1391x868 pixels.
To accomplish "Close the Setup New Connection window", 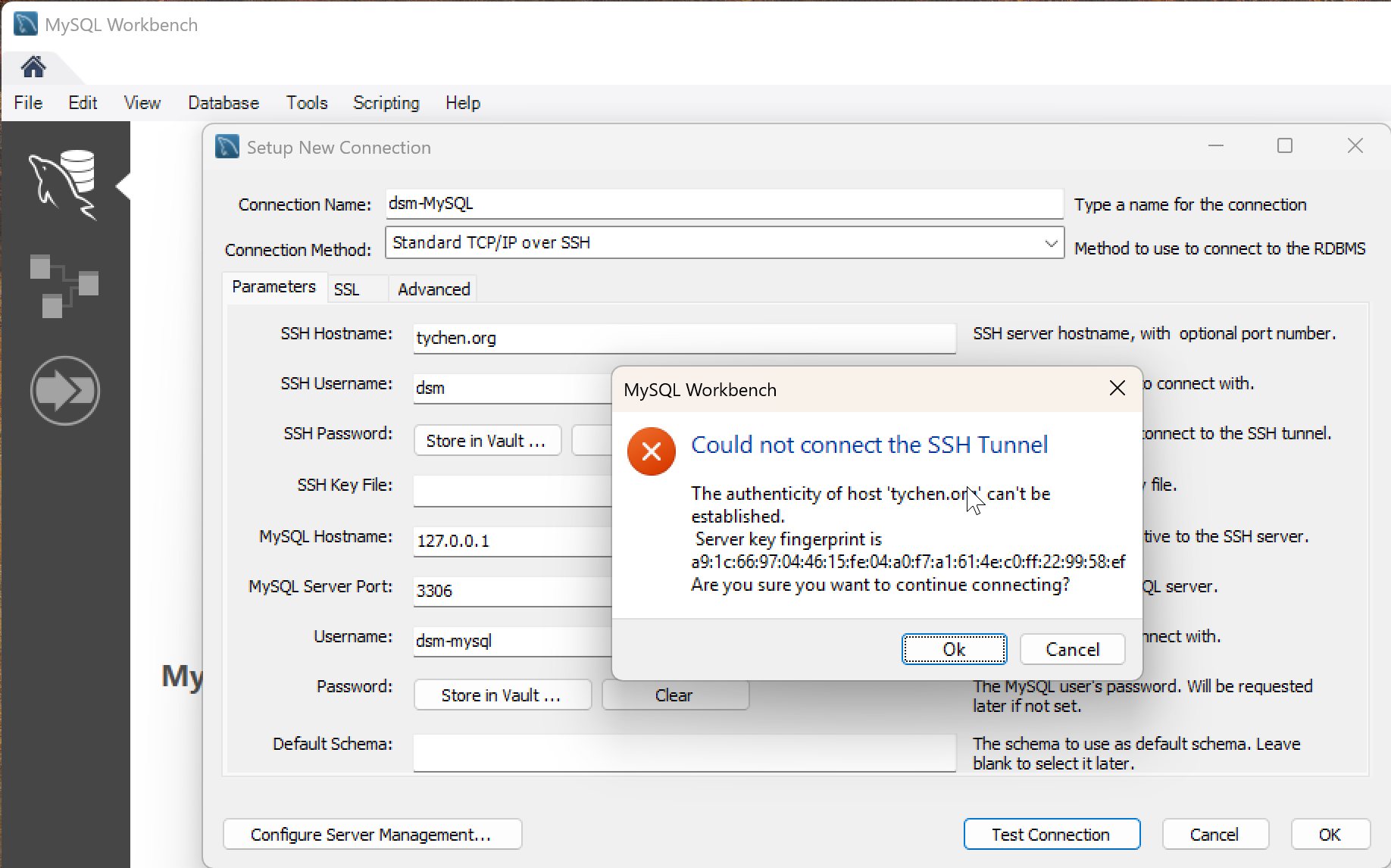I will (1355, 146).
